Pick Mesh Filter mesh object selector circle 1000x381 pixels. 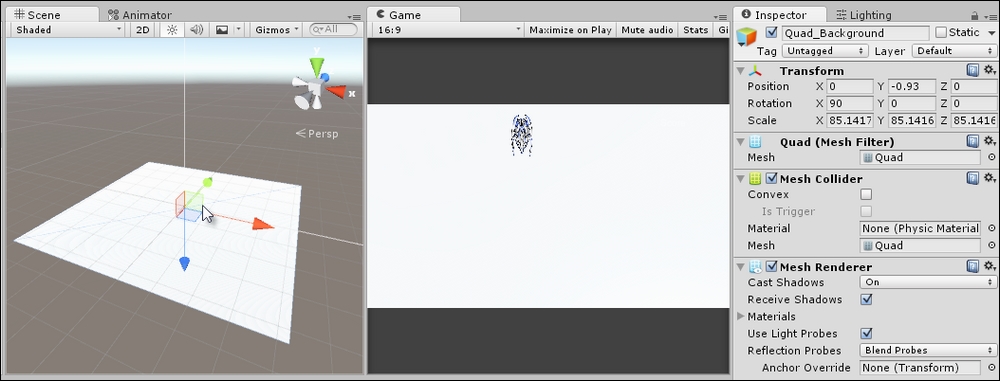tap(992, 158)
